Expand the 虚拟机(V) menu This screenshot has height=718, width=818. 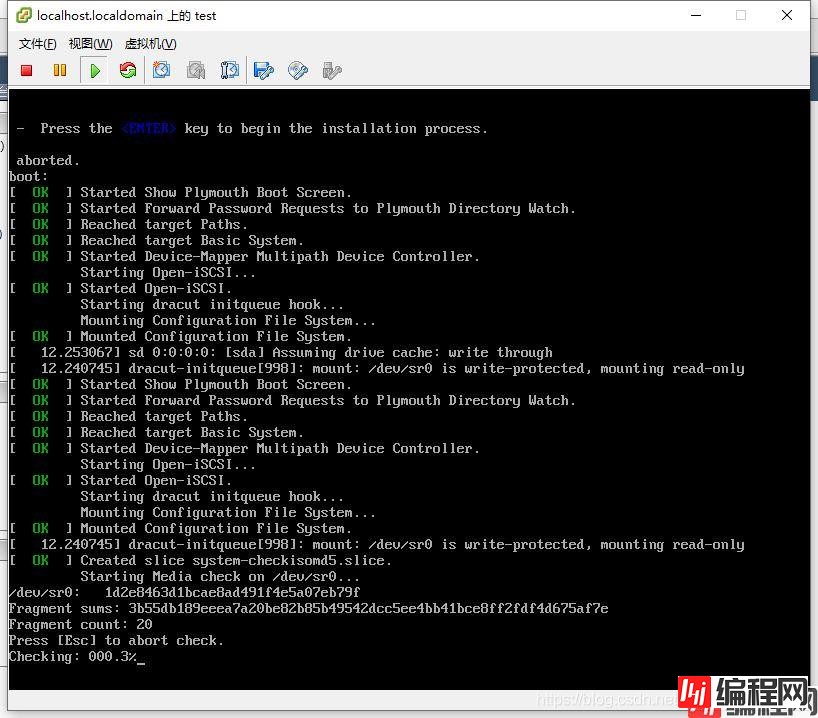150,43
